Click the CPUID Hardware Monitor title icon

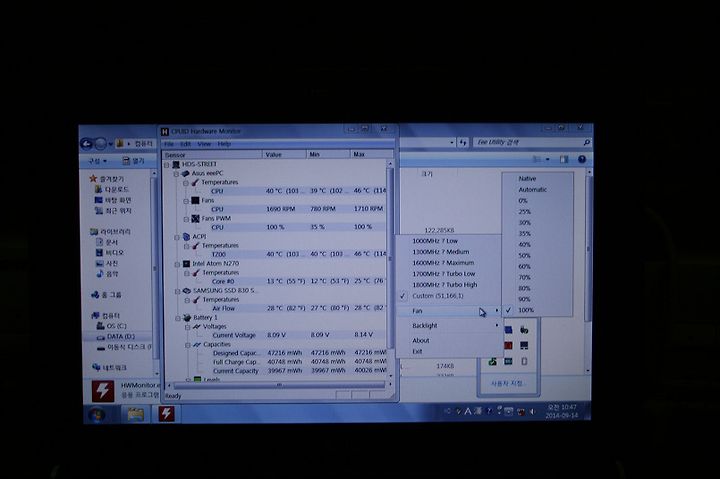click(x=165, y=131)
